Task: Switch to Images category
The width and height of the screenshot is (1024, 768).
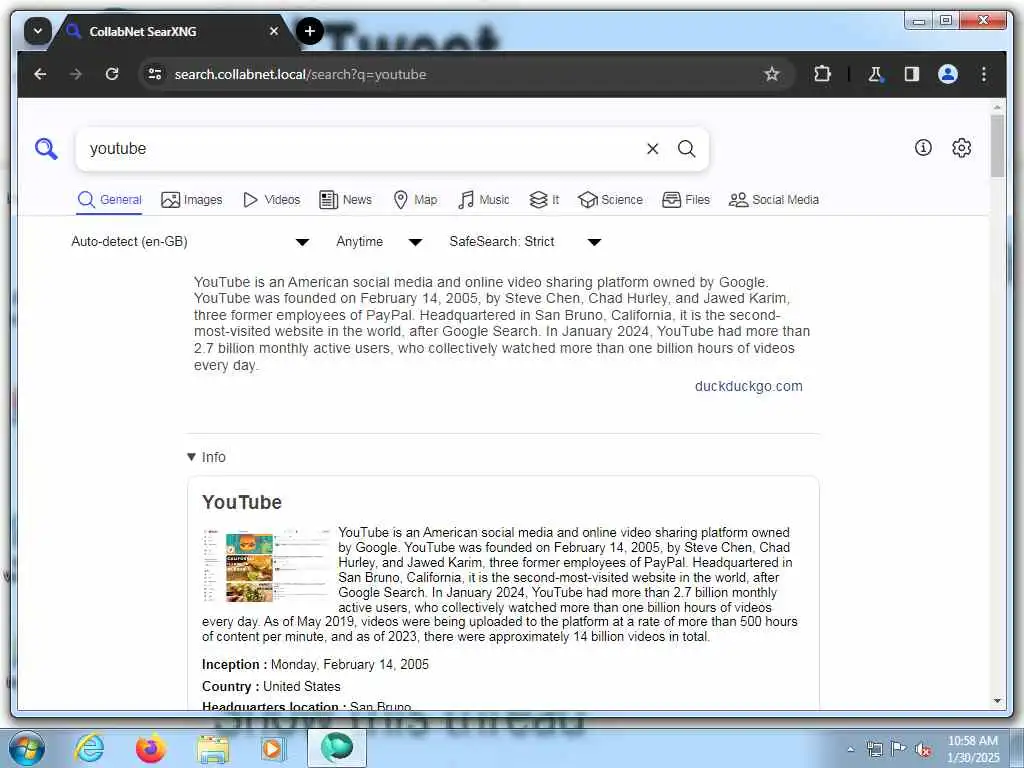Action: (192, 200)
